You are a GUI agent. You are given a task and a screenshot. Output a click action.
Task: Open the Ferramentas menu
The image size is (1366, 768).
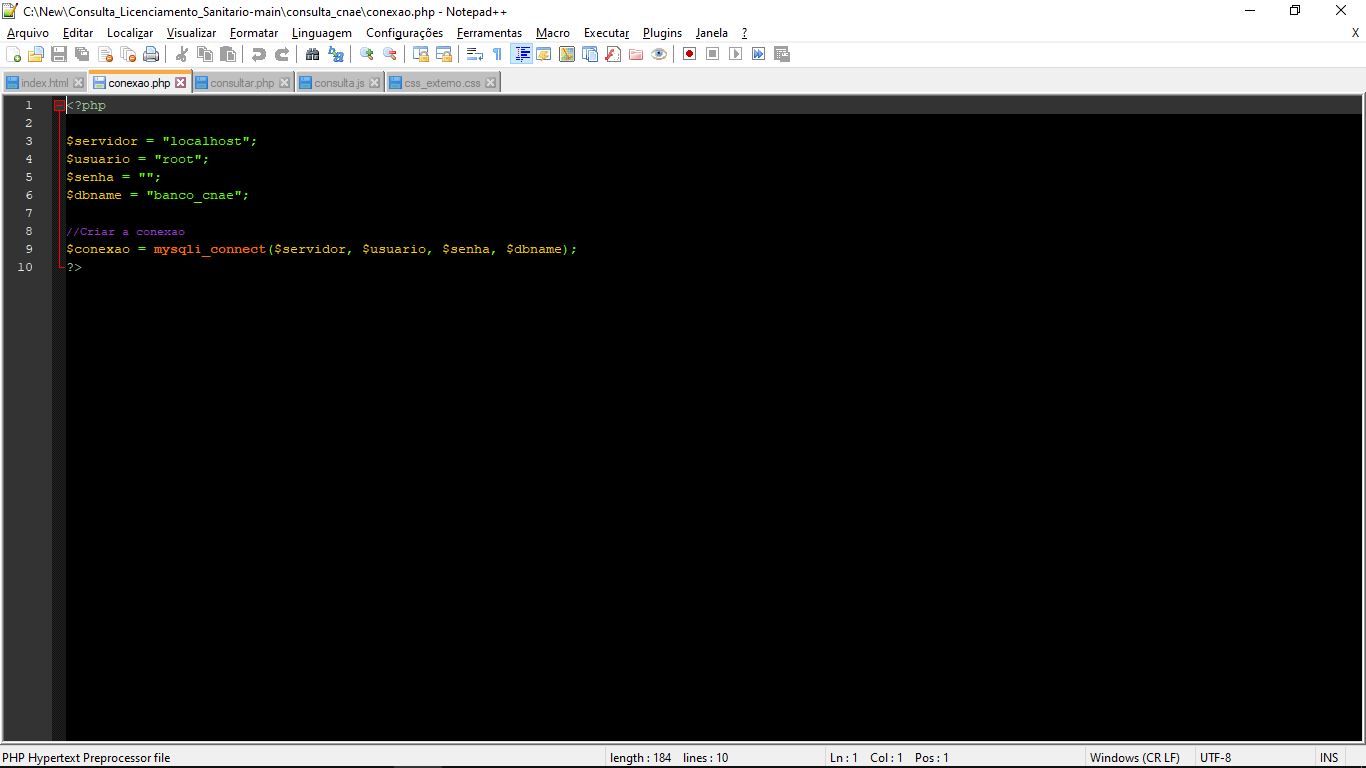(x=489, y=33)
